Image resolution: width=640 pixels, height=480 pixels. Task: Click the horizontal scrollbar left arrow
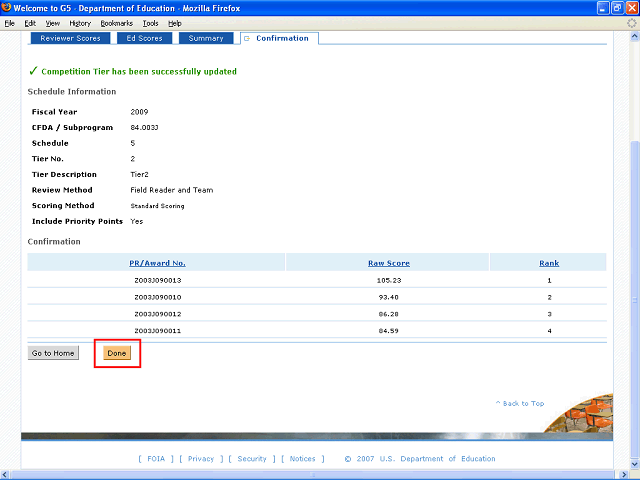point(5,475)
